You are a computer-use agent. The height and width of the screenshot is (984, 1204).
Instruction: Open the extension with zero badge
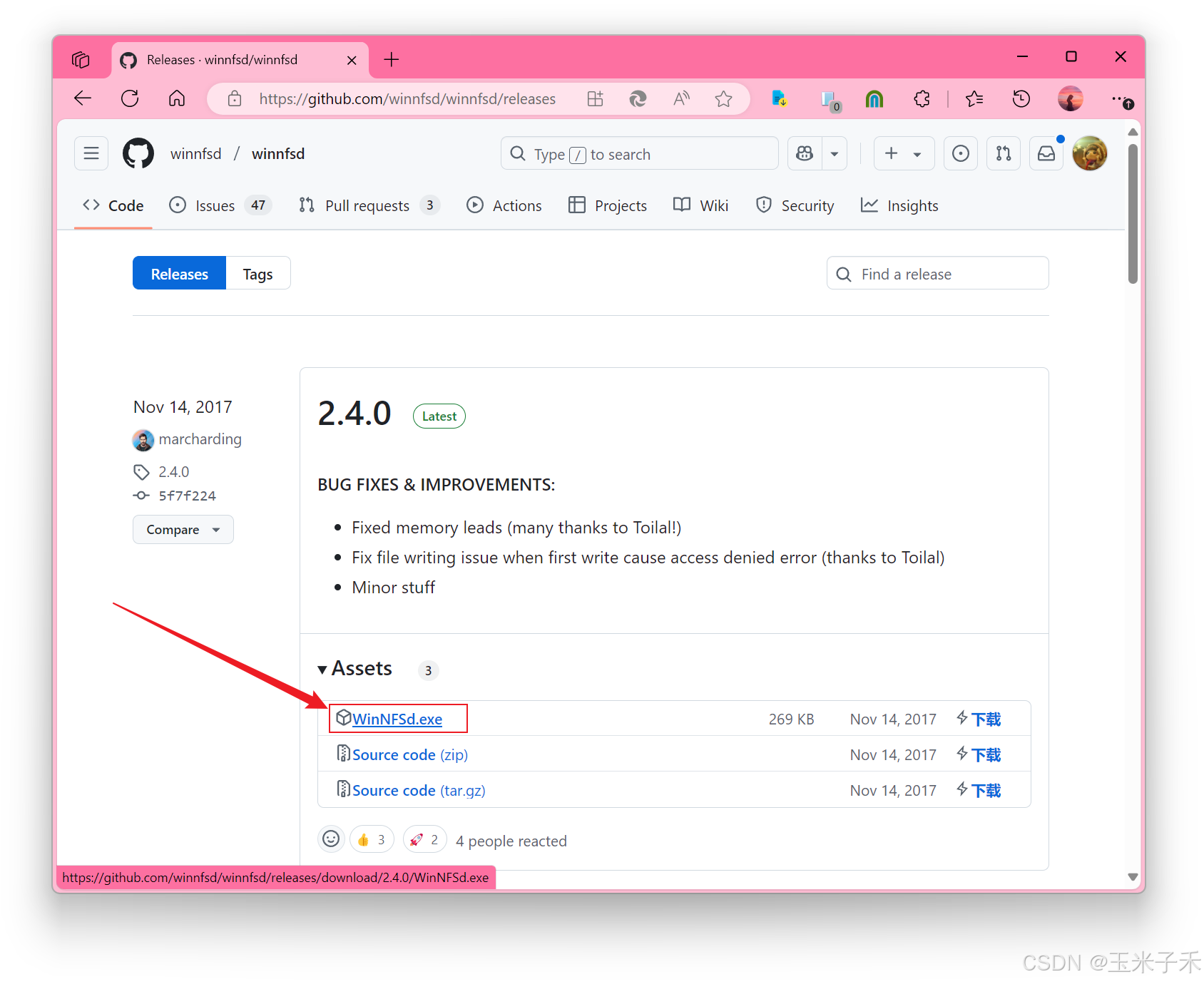(x=830, y=101)
